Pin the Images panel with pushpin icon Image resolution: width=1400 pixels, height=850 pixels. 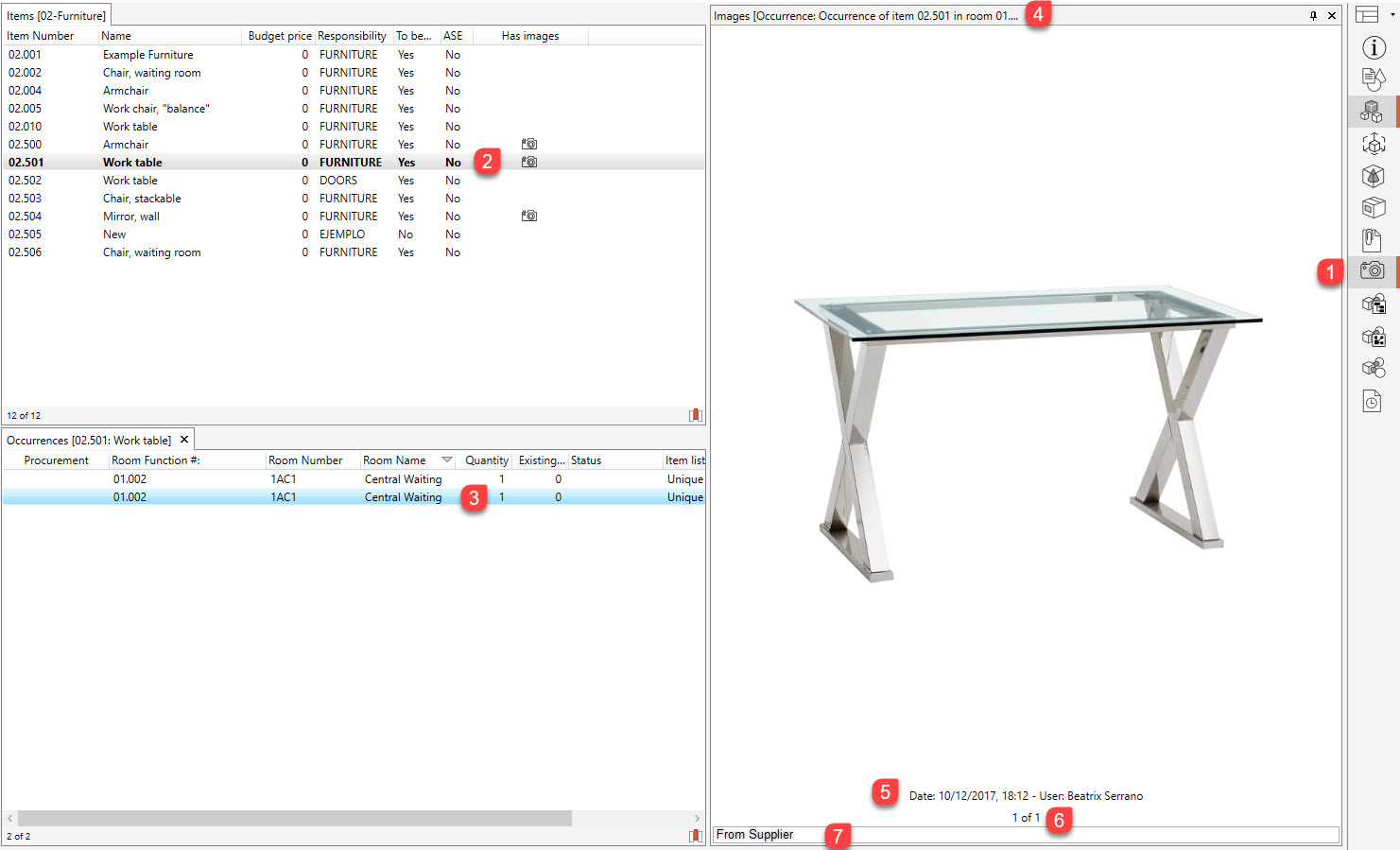tap(1313, 16)
